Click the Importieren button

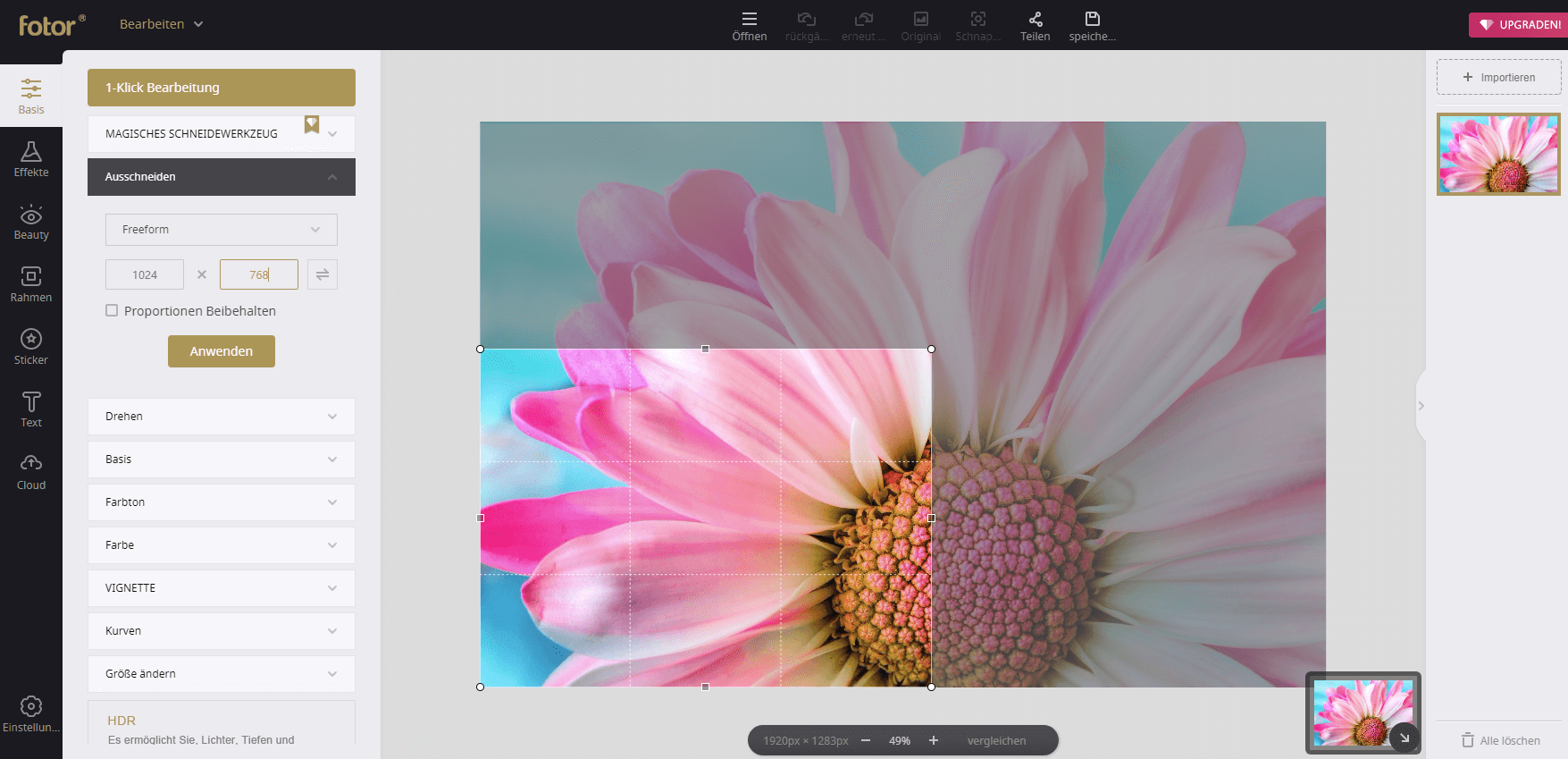click(x=1499, y=77)
